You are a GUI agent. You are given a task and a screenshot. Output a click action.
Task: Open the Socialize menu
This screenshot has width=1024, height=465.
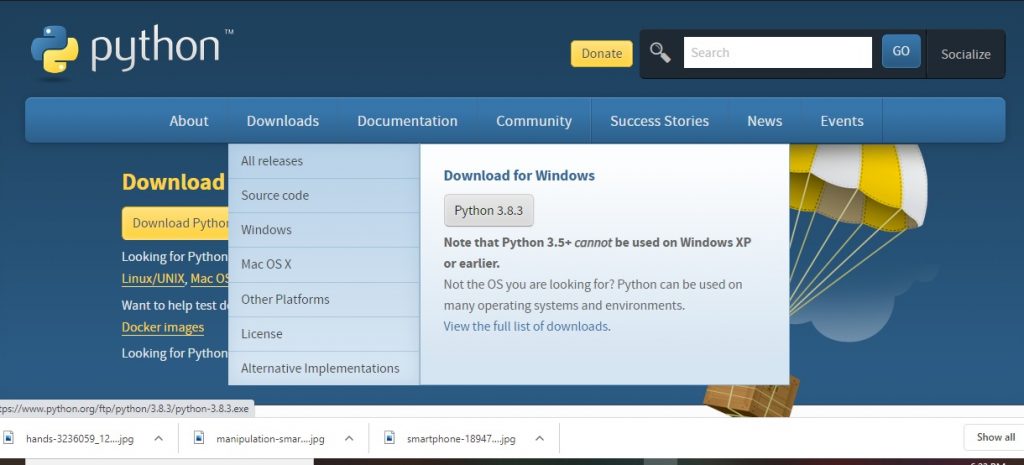point(965,54)
